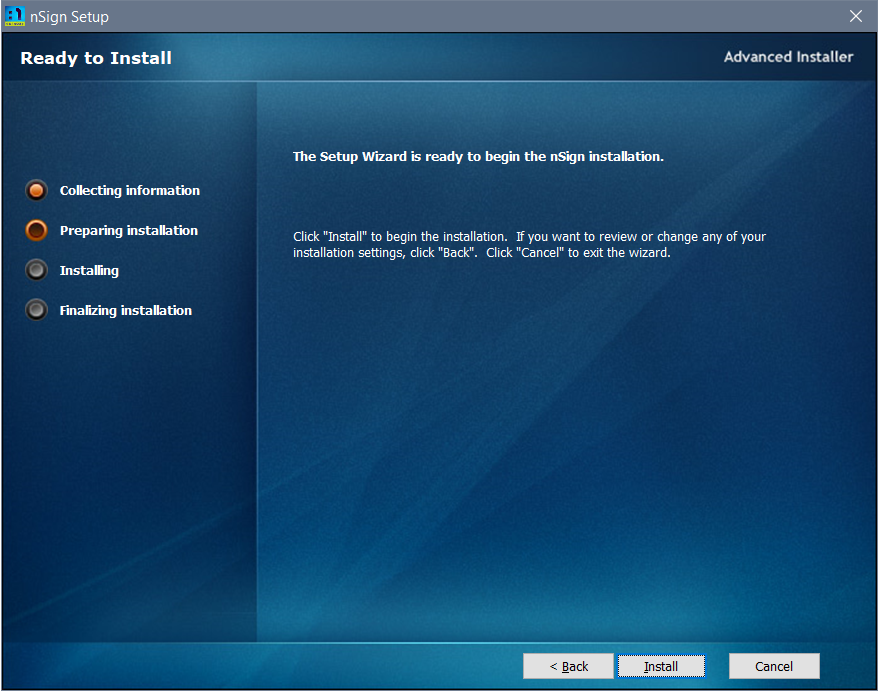Click the Installing step bullet icon
This screenshot has height=691, width=878.
point(36,270)
